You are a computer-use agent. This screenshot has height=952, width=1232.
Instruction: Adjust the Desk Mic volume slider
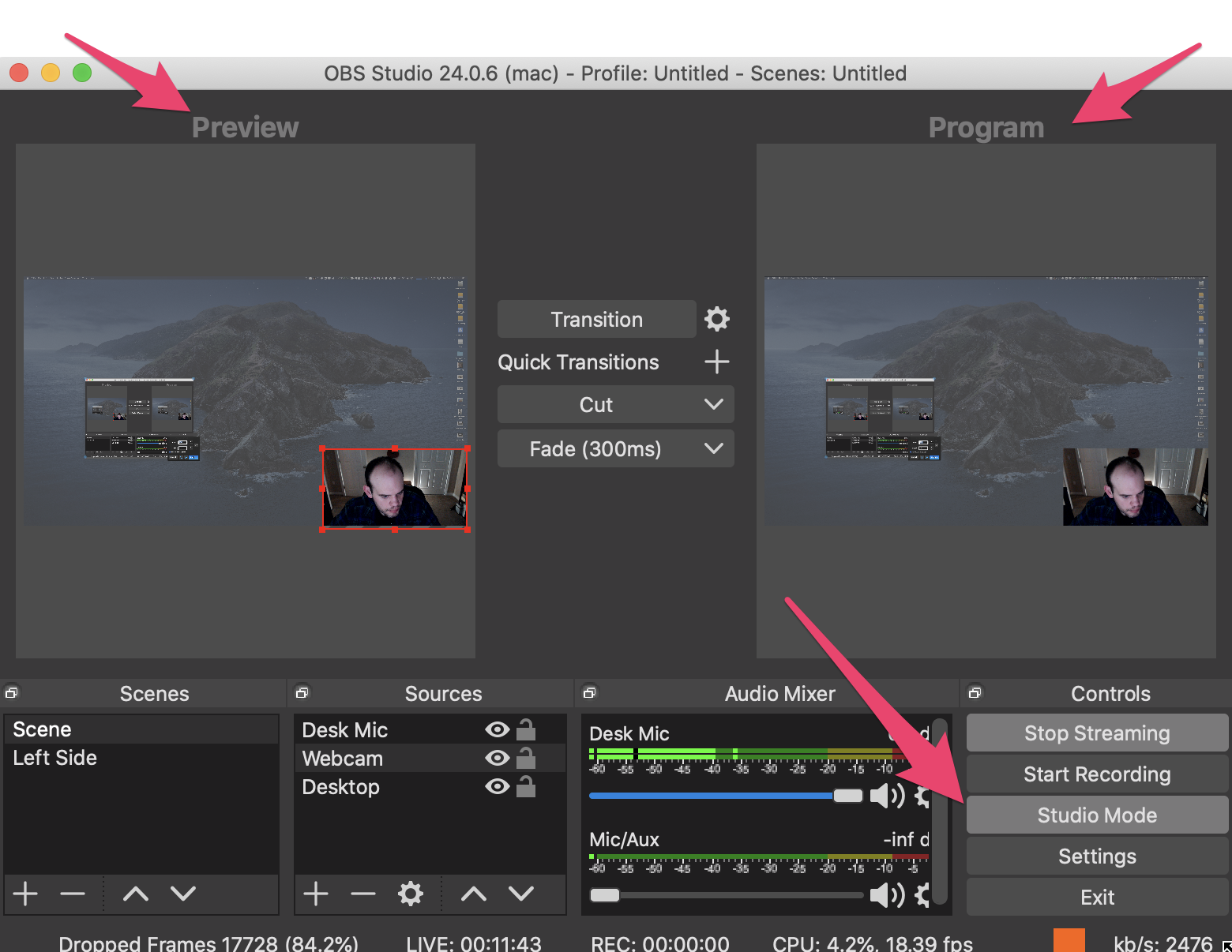[726, 796]
